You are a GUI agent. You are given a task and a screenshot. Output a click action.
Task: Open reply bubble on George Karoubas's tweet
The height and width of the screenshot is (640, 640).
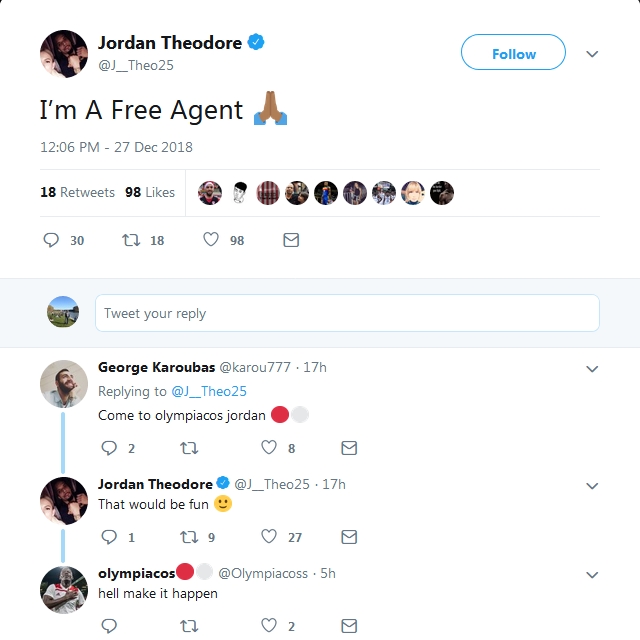pos(109,448)
